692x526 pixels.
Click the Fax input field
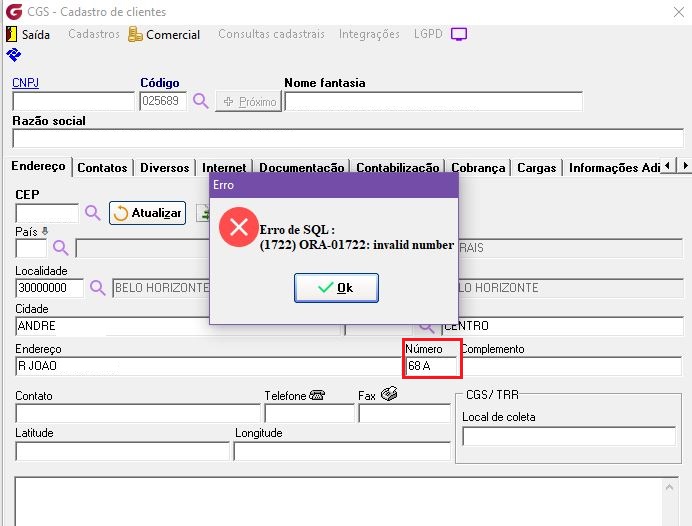[404, 413]
